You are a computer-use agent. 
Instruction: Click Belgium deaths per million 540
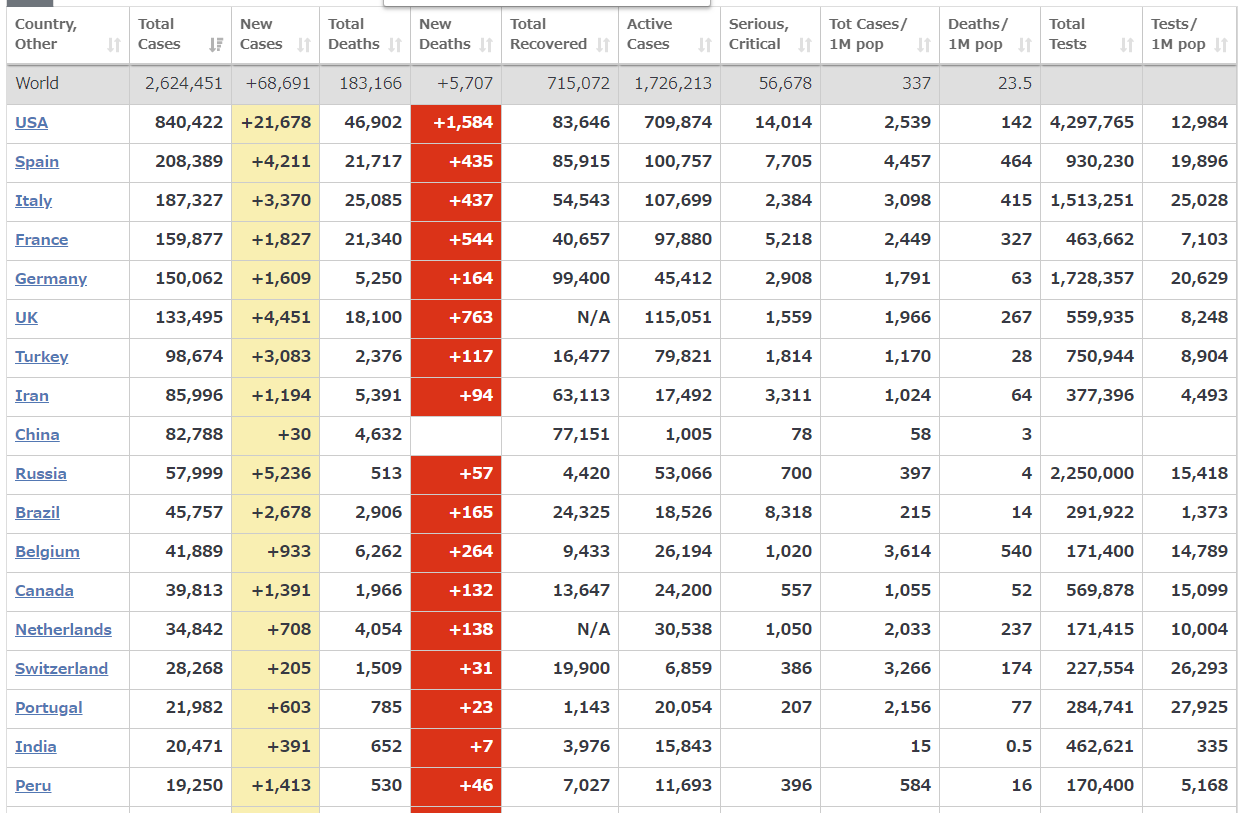pyautogui.click(x=1016, y=551)
